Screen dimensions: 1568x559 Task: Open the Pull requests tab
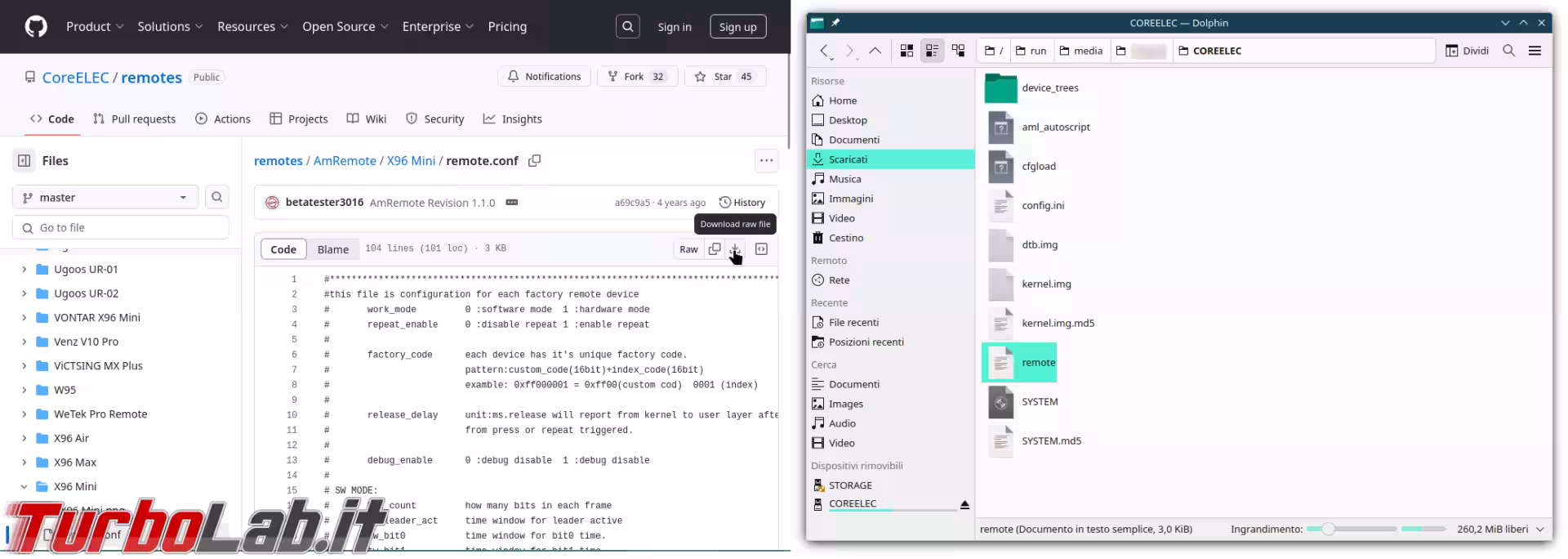tap(134, 119)
